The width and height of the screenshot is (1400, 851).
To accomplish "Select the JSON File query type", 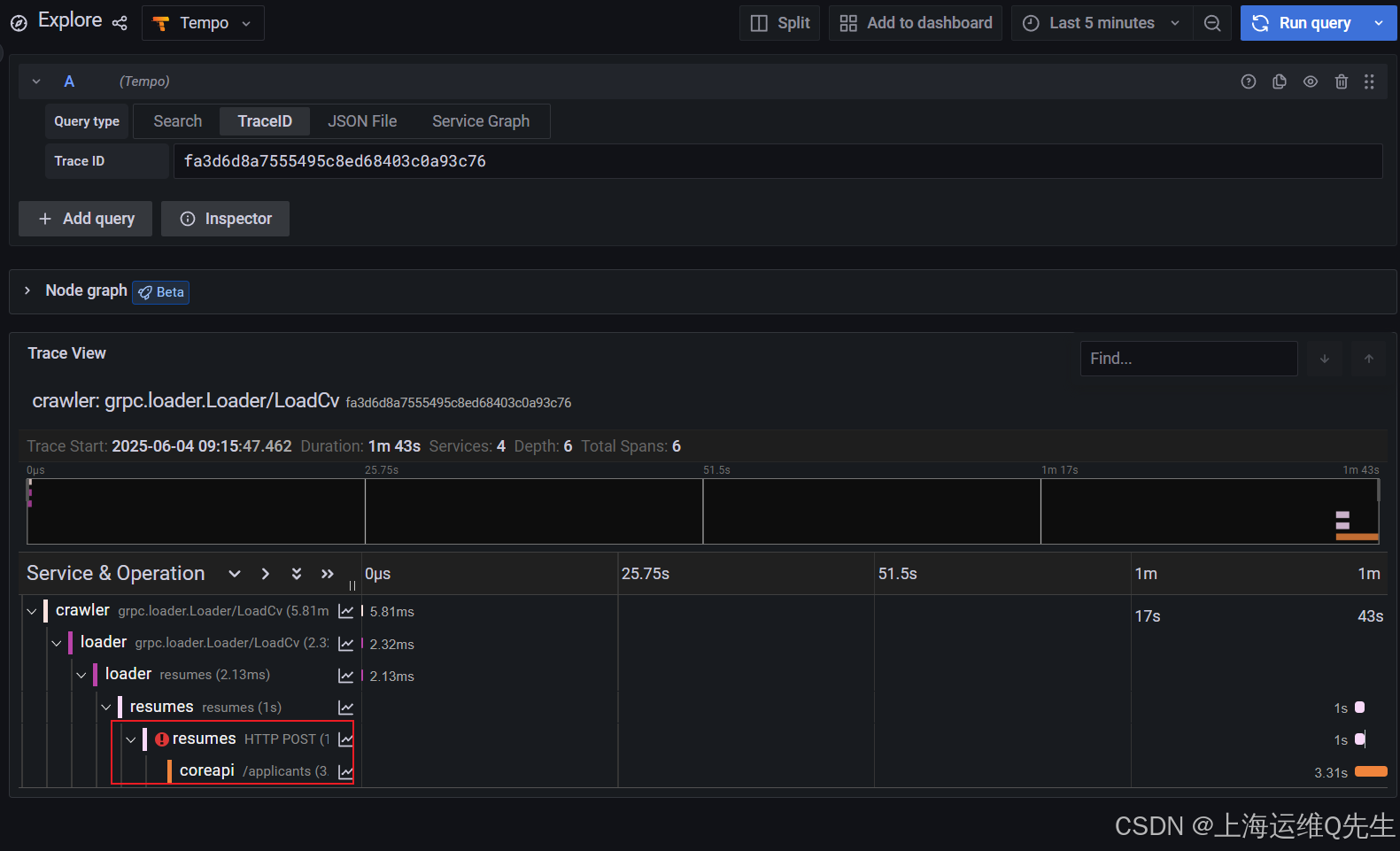I will click(x=362, y=121).
